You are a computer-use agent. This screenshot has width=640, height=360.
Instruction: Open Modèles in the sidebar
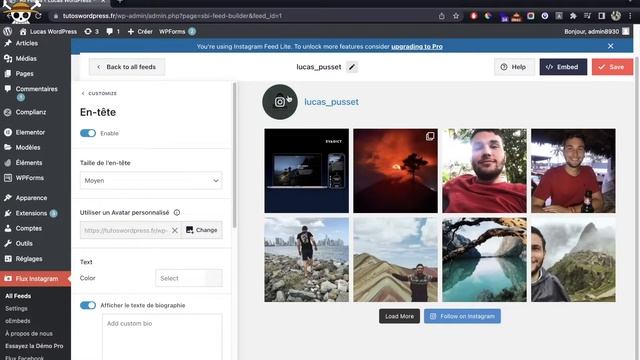28,147
